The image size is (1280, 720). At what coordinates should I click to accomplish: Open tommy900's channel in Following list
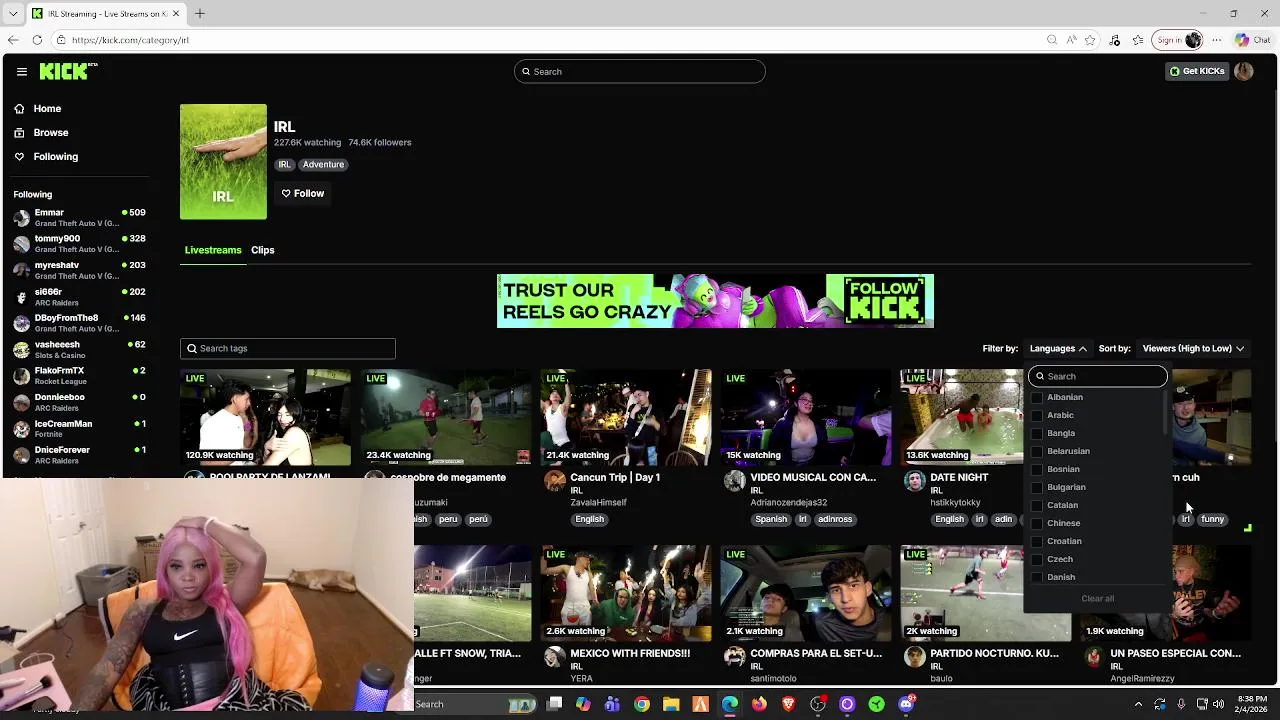click(x=79, y=243)
